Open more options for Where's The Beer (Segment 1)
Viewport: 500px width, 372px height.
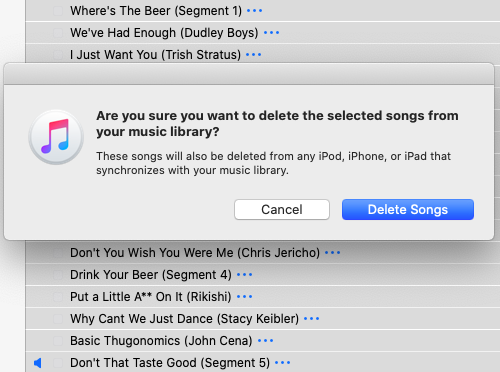[x=254, y=11]
